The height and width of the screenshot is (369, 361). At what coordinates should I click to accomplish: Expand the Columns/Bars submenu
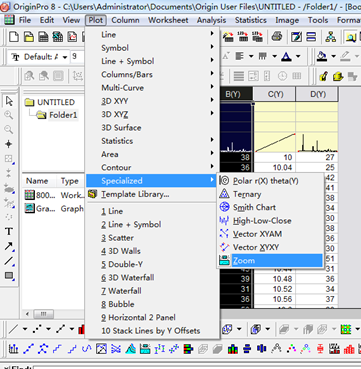tap(152, 74)
